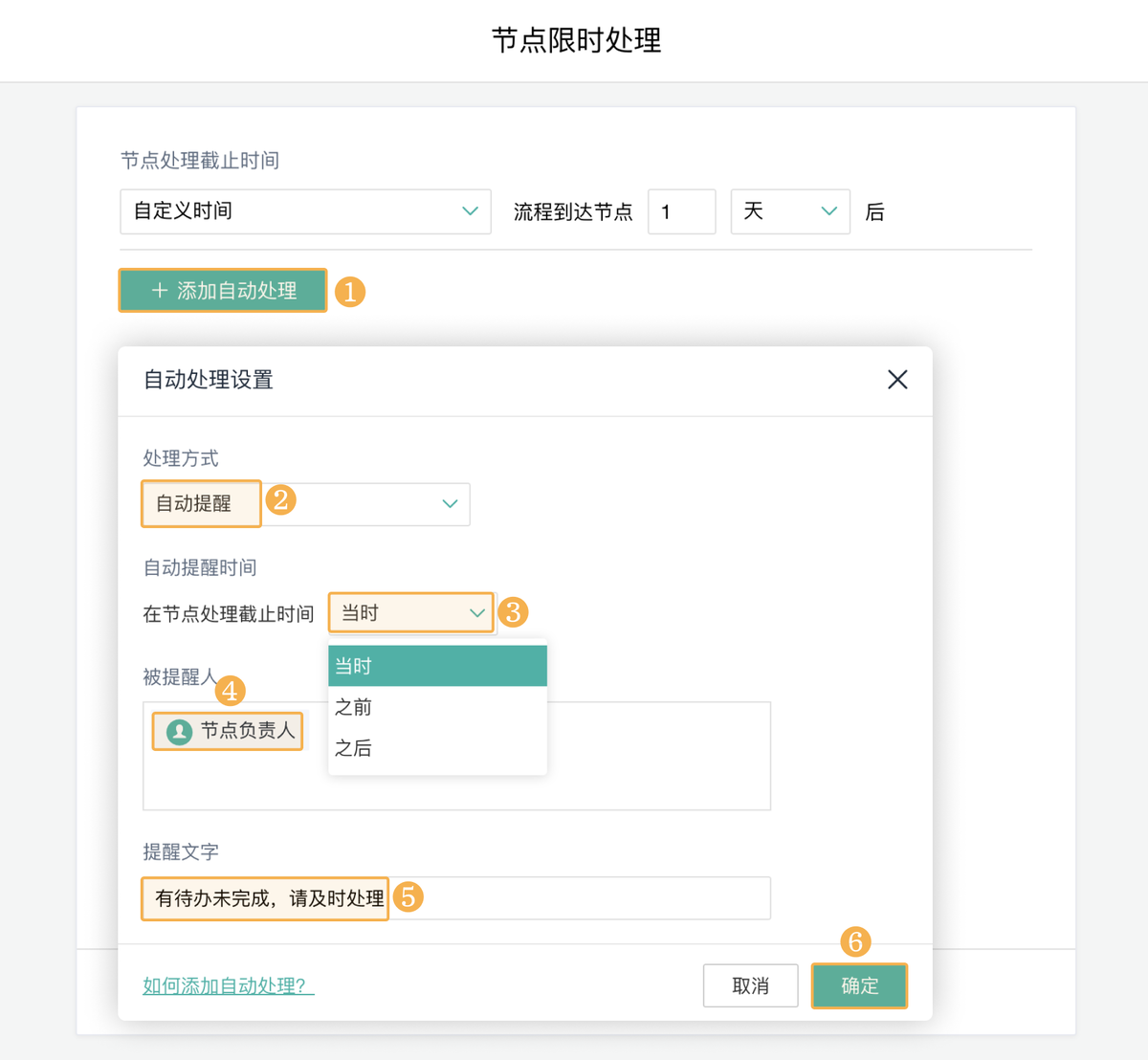
Task: Click the 取消 cancel button
Action: point(750,985)
